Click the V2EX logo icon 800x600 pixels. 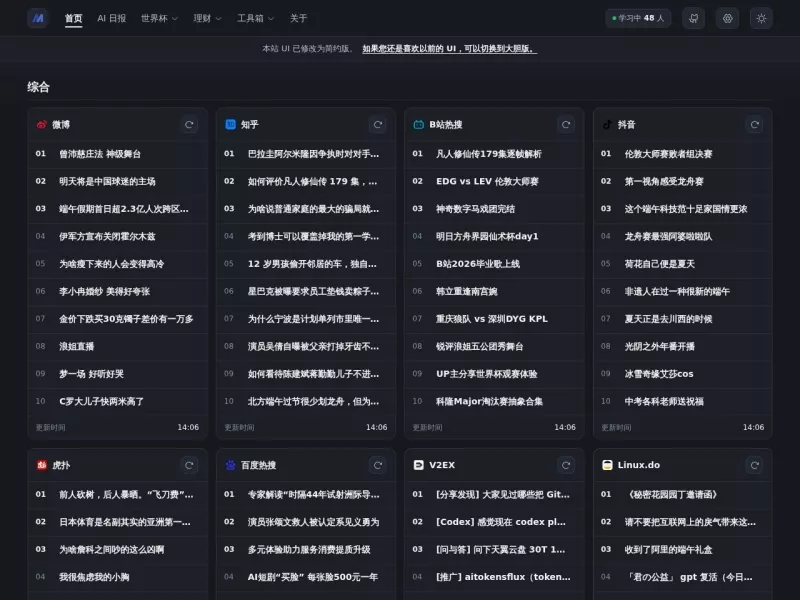tap(418, 465)
